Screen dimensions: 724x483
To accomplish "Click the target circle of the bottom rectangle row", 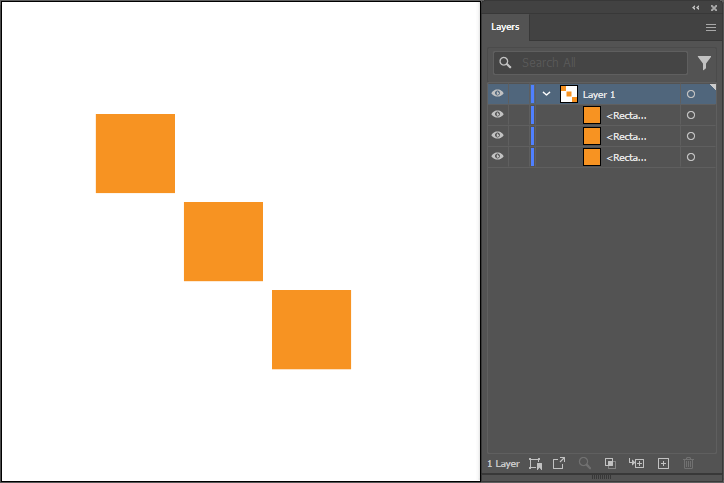I will [x=690, y=157].
